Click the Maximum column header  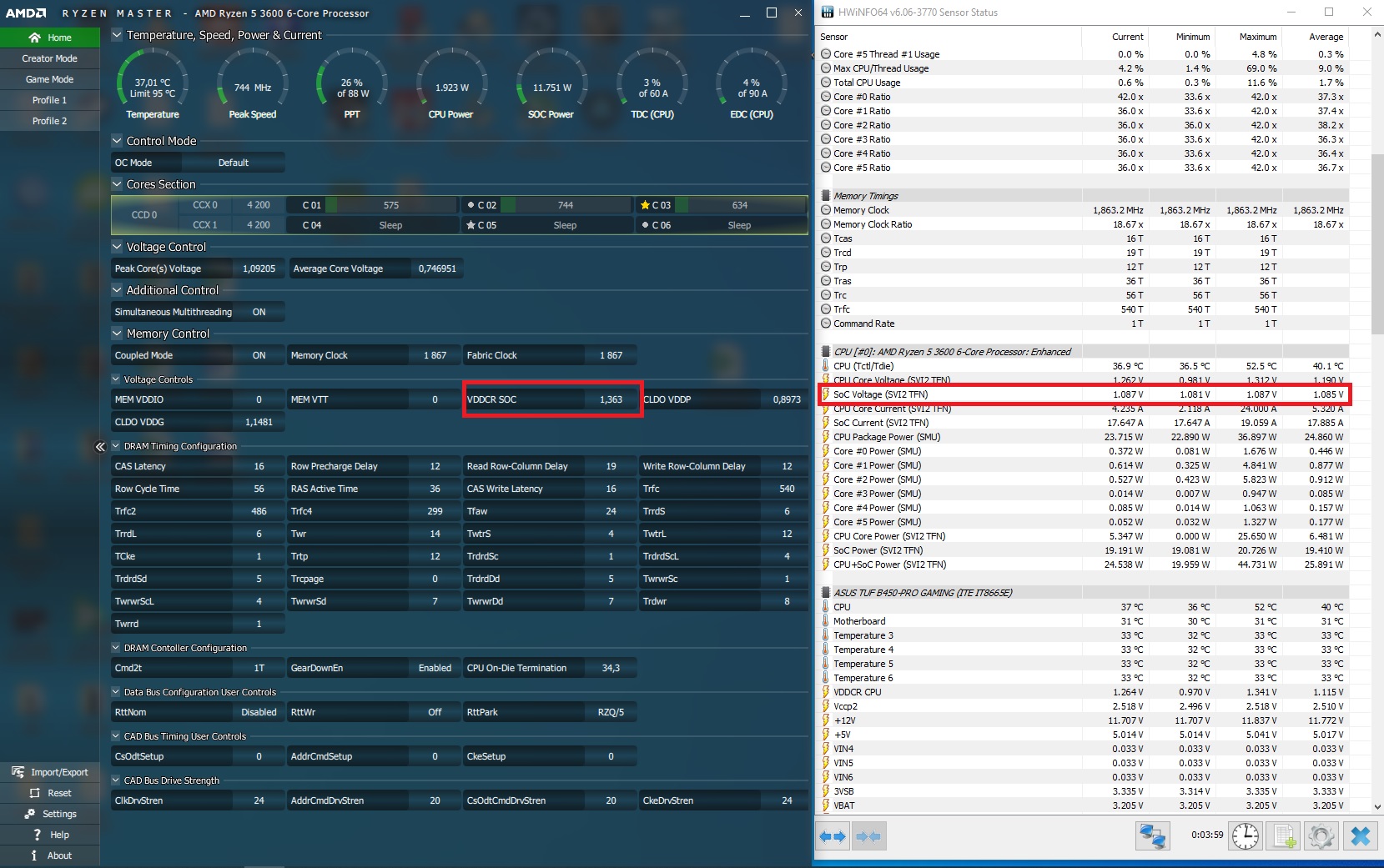pyautogui.click(x=1248, y=37)
